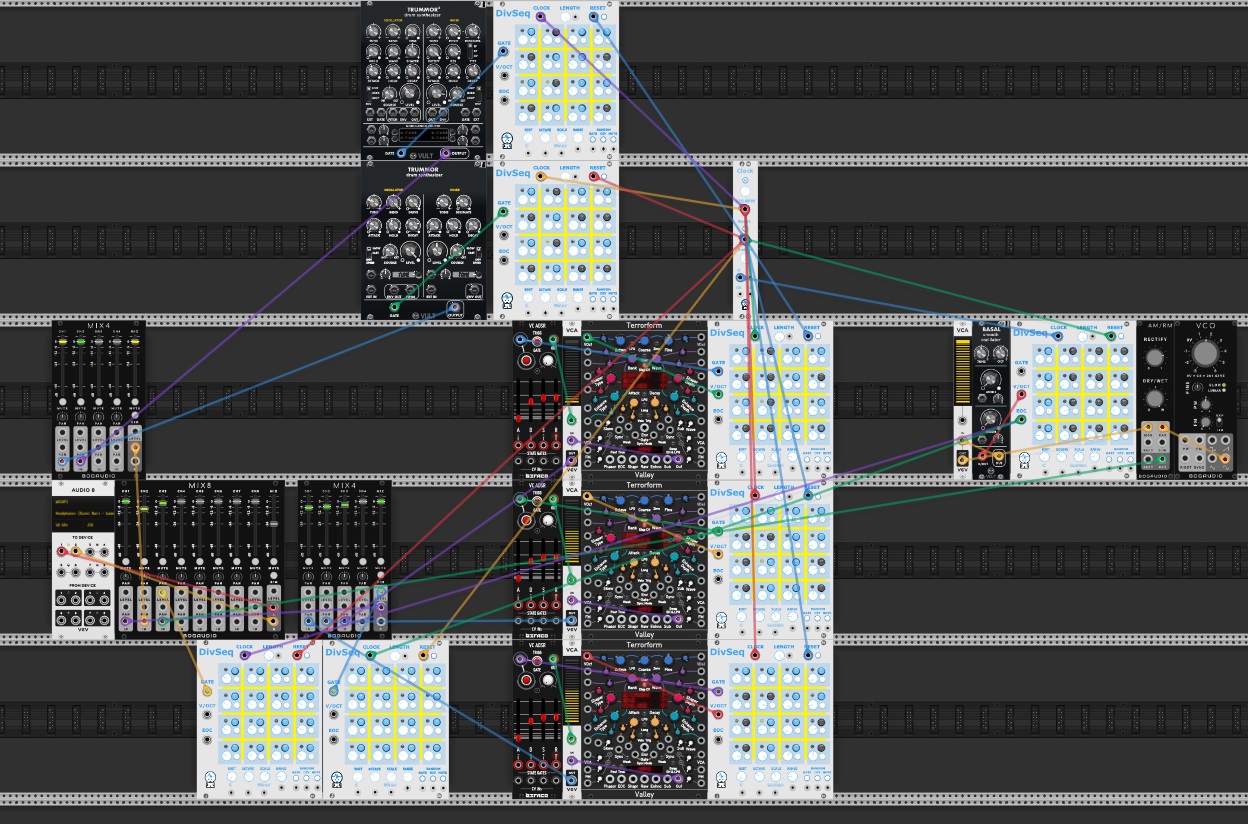
Task: Adjust the DECIMATE knob on the lower Trummor
Action: (x=463, y=201)
